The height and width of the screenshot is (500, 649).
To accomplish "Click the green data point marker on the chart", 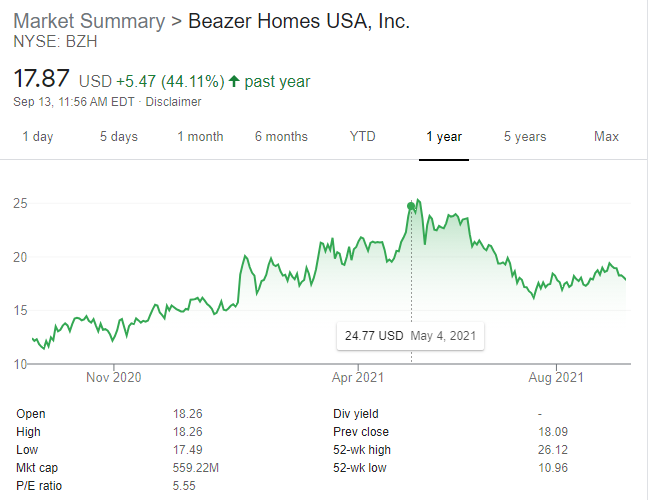I will point(411,207).
